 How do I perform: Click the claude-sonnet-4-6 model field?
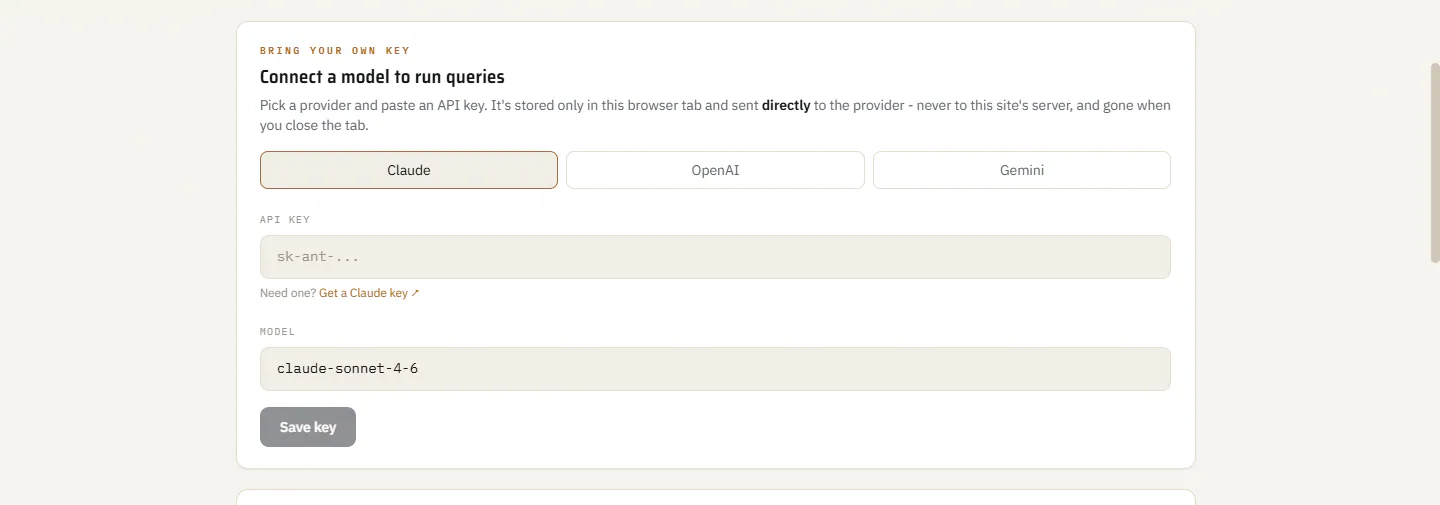tap(715, 369)
